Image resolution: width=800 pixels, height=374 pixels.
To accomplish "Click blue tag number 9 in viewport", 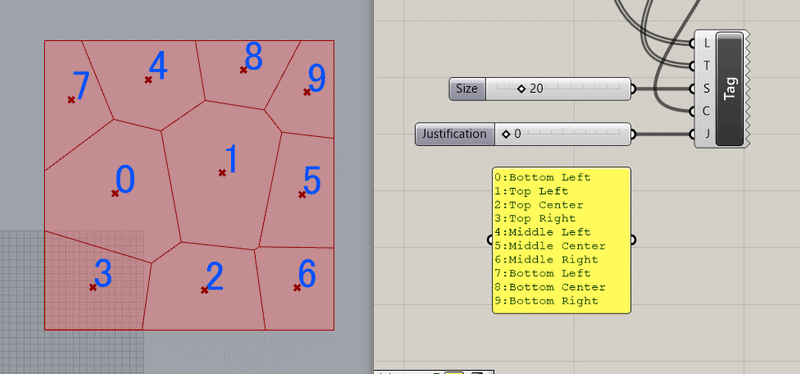I will [317, 79].
